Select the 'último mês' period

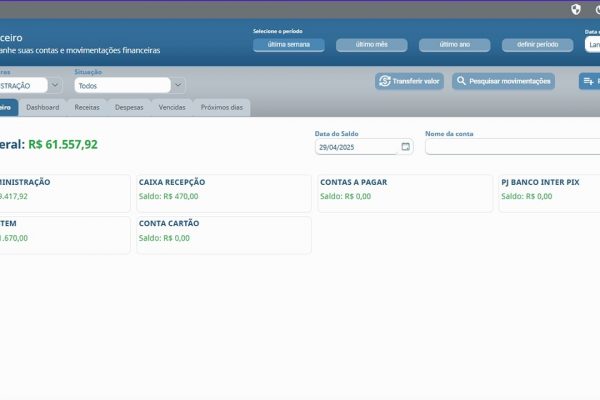point(372,45)
